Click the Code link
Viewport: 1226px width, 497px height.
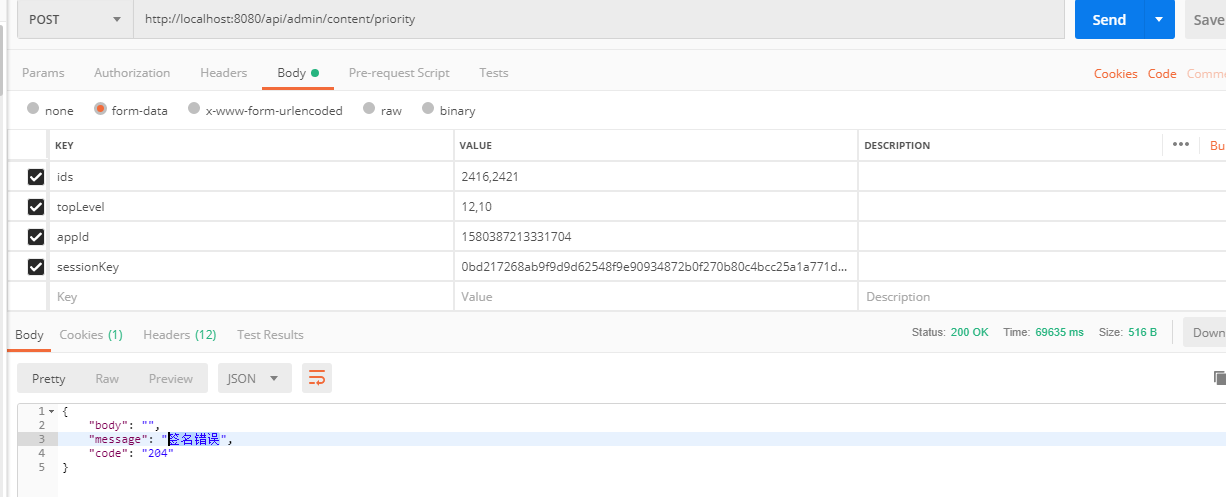point(1162,74)
